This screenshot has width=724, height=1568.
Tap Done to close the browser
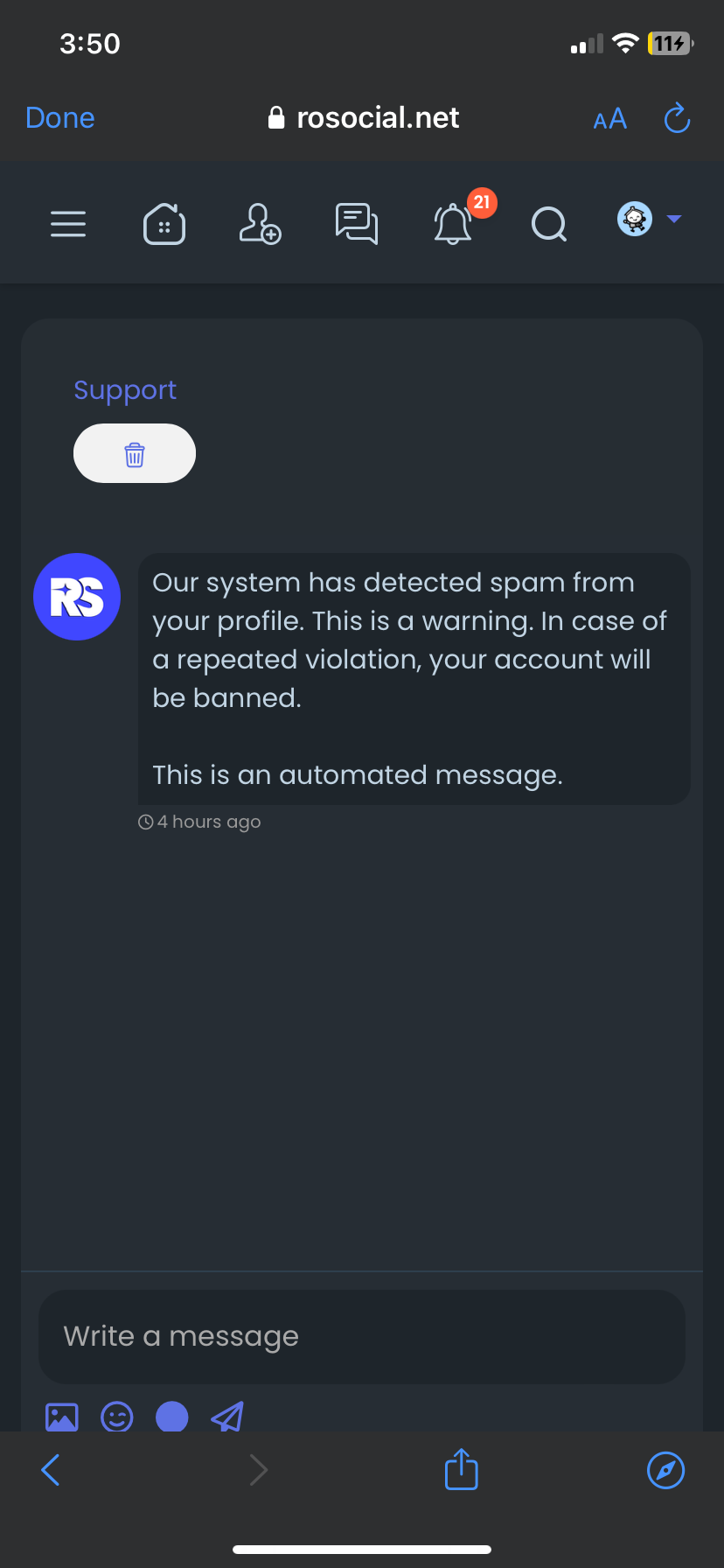tap(60, 118)
